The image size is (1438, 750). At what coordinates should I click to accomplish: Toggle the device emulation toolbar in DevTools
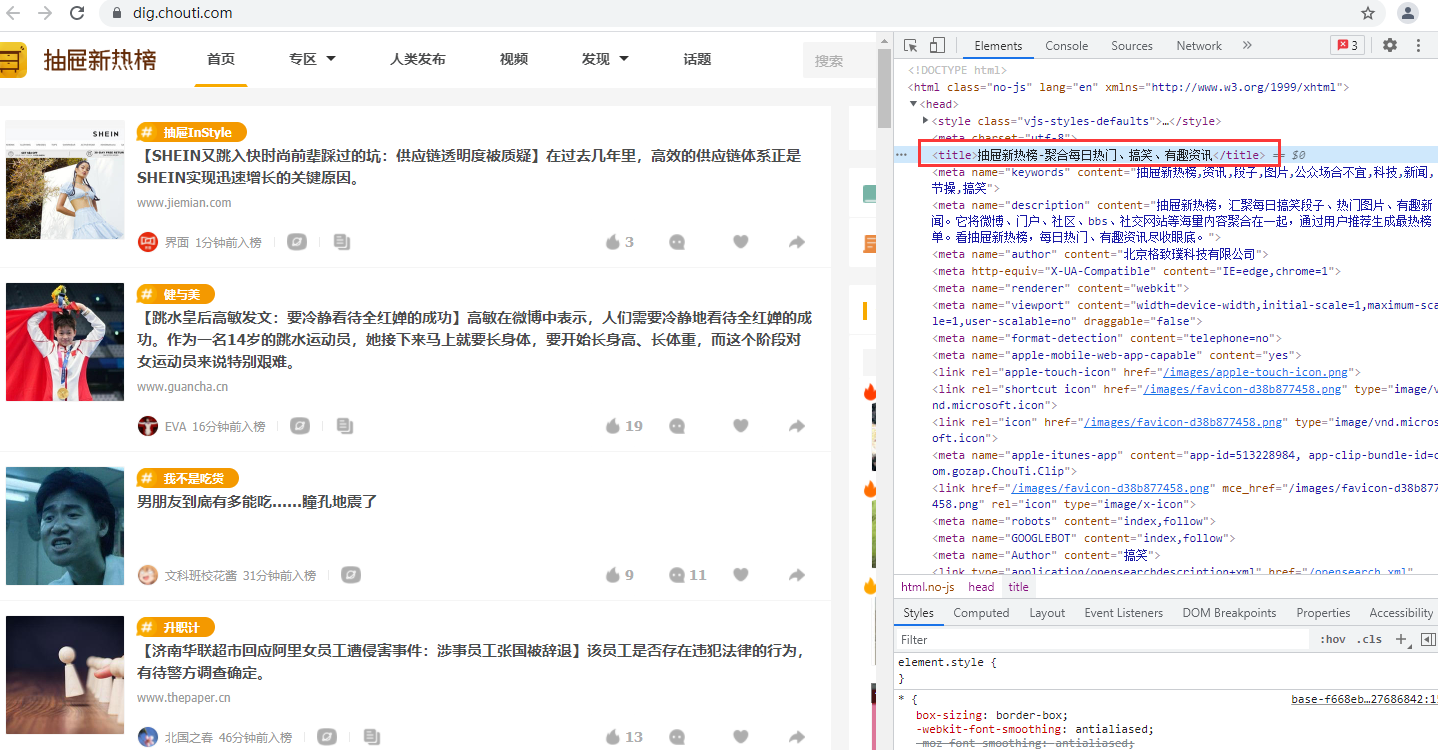tap(936, 45)
